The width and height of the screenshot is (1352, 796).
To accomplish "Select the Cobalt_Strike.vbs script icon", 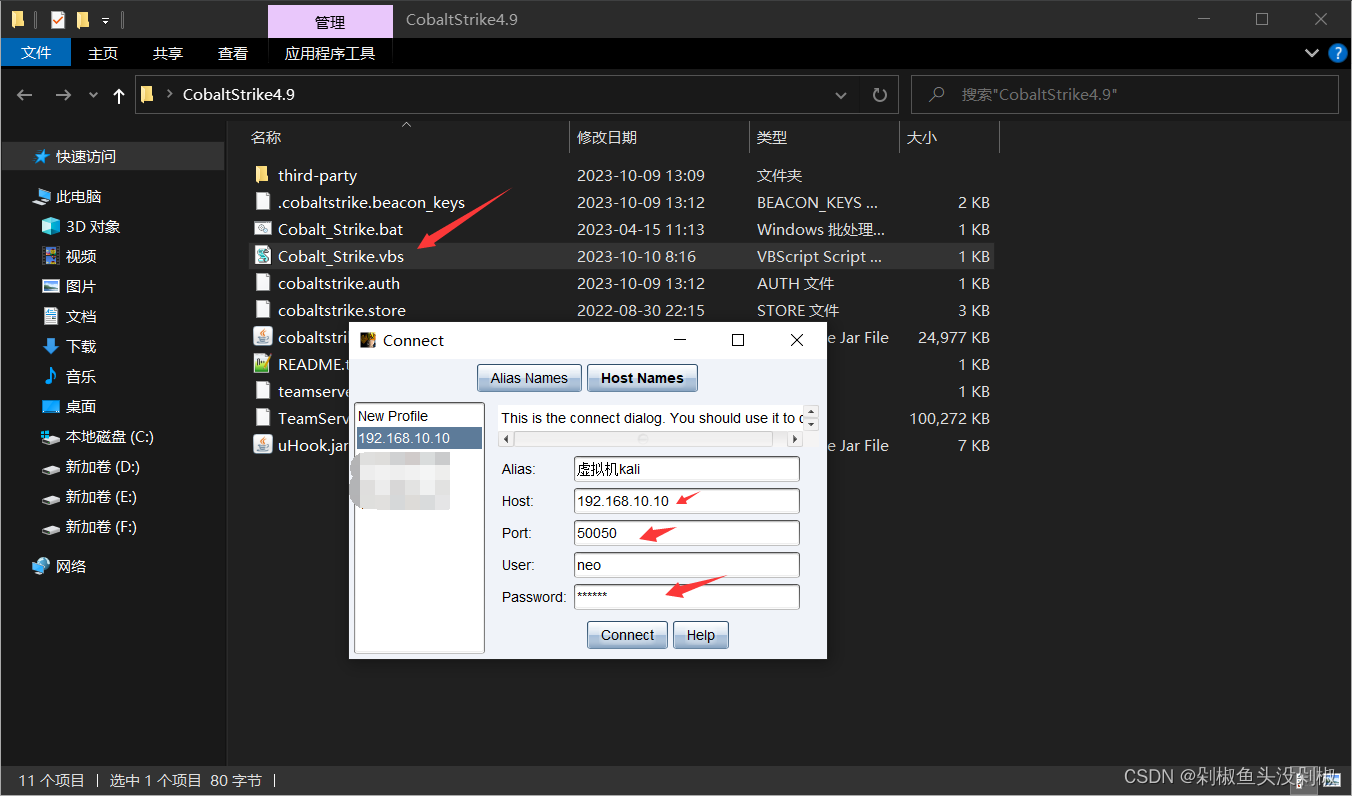I will click(x=262, y=256).
